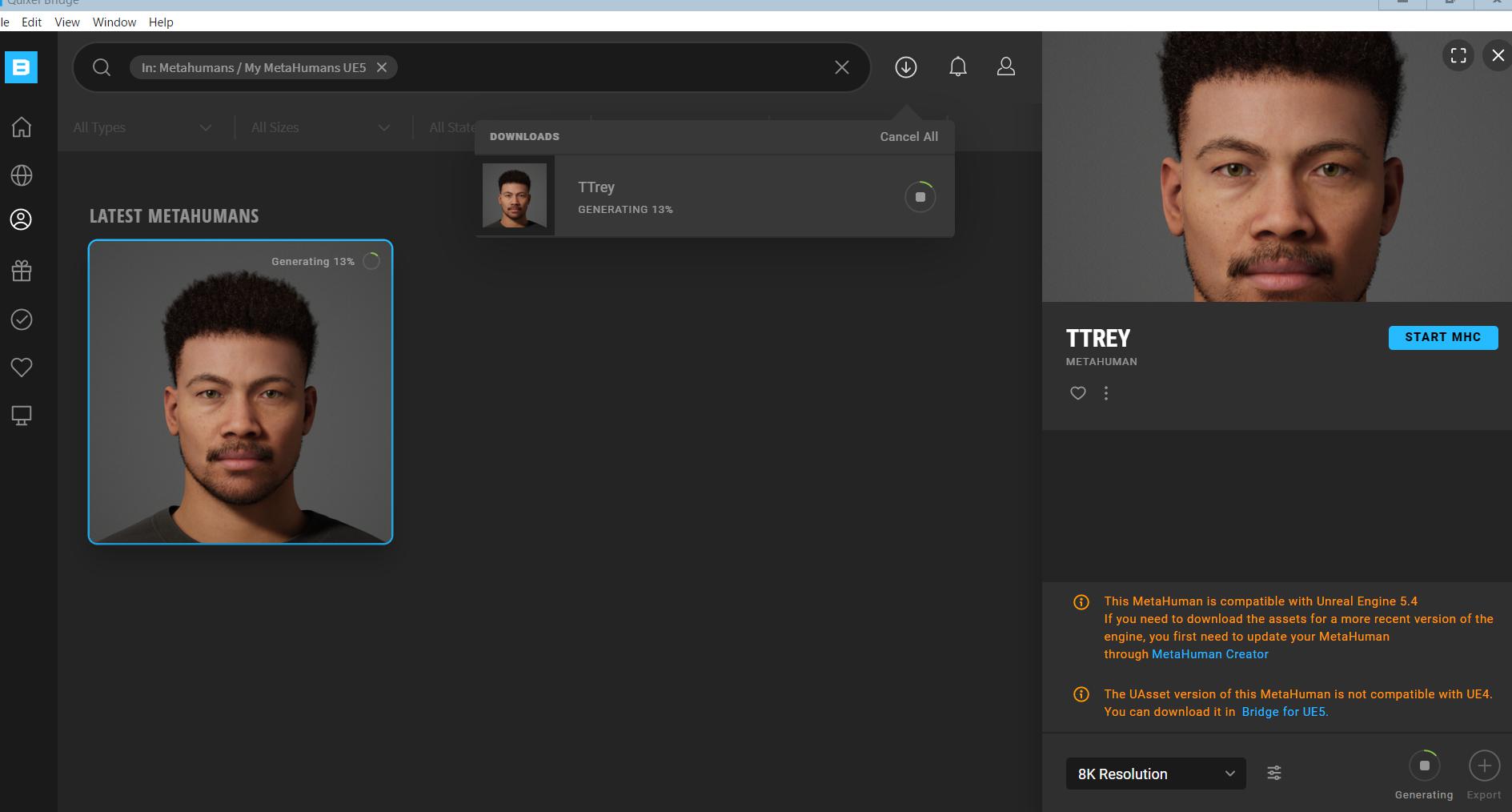Viewport: 1512px width, 812px height.
Task: Open the Bridge for UE5 link
Action: tap(1285, 712)
